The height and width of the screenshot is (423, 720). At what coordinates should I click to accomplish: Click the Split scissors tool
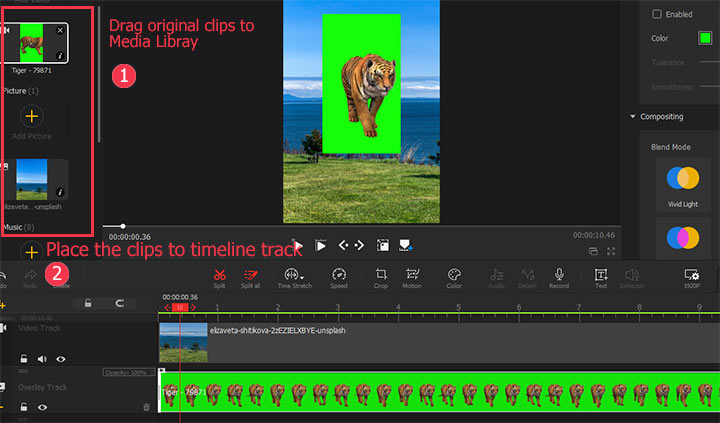[219, 278]
